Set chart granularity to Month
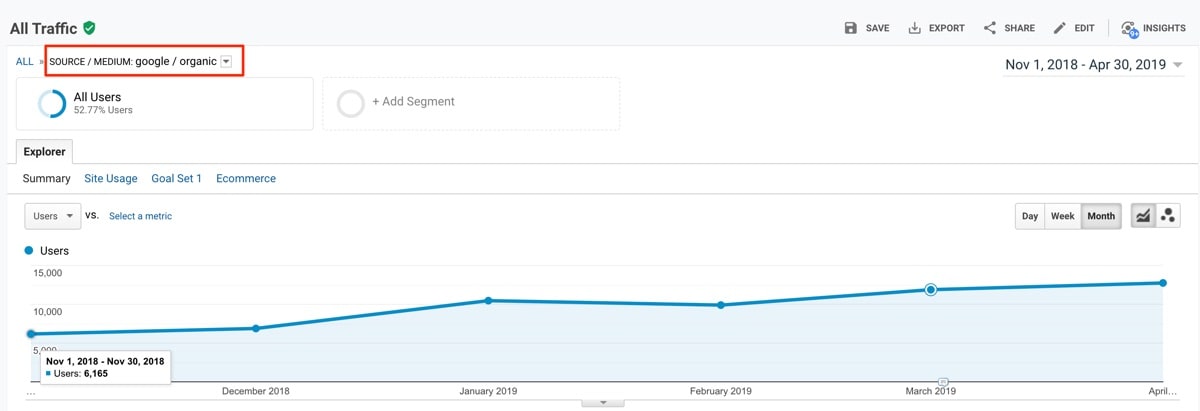This screenshot has width=1200, height=411. point(1101,216)
